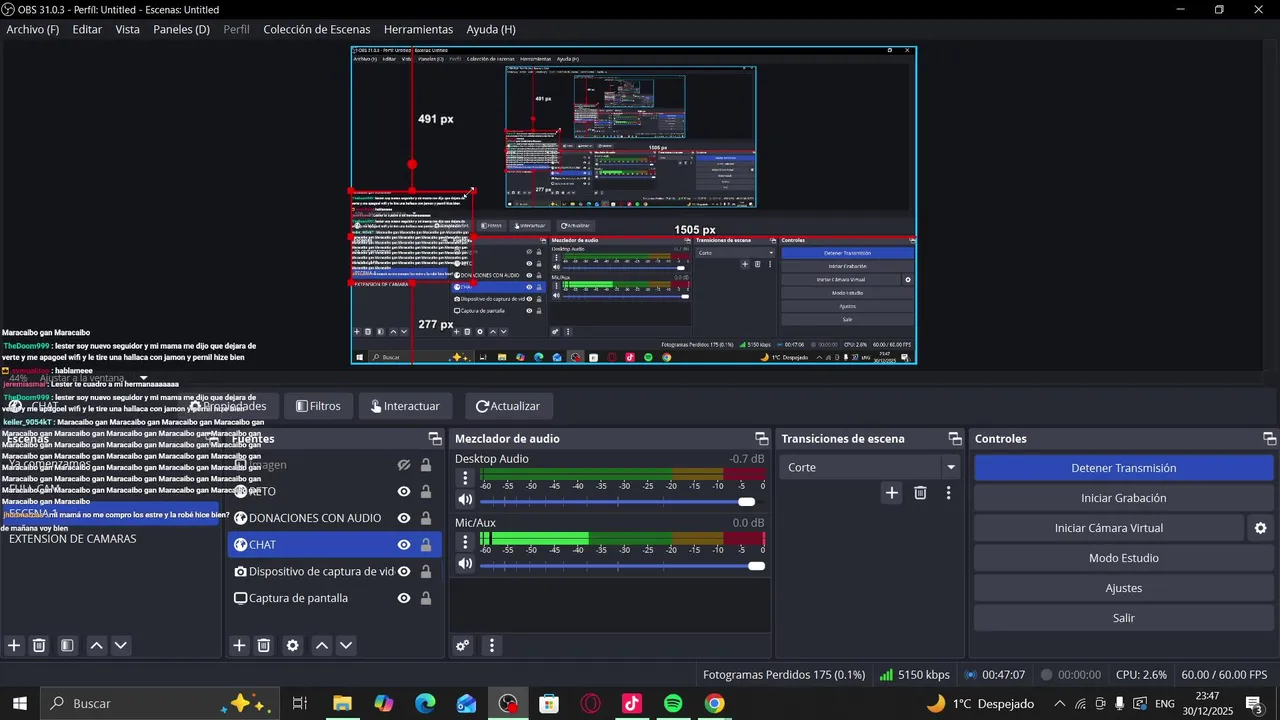The image size is (1280, 720).
Task: Show the hidden Imagen source
Action: coord(404,465)
